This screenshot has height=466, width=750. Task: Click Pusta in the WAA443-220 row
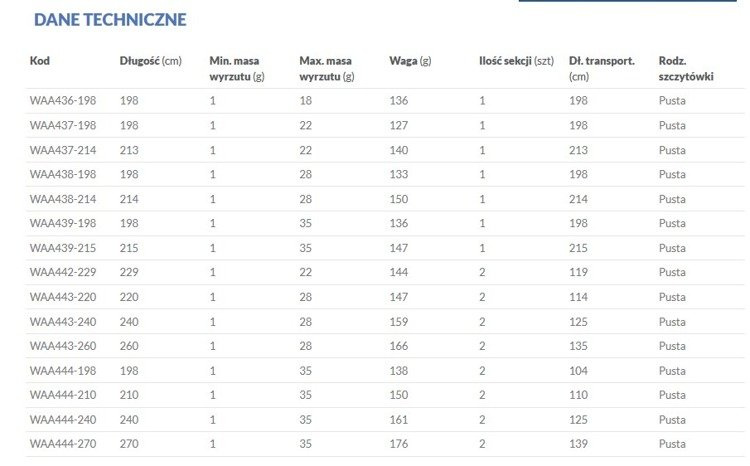pos(672,297)
